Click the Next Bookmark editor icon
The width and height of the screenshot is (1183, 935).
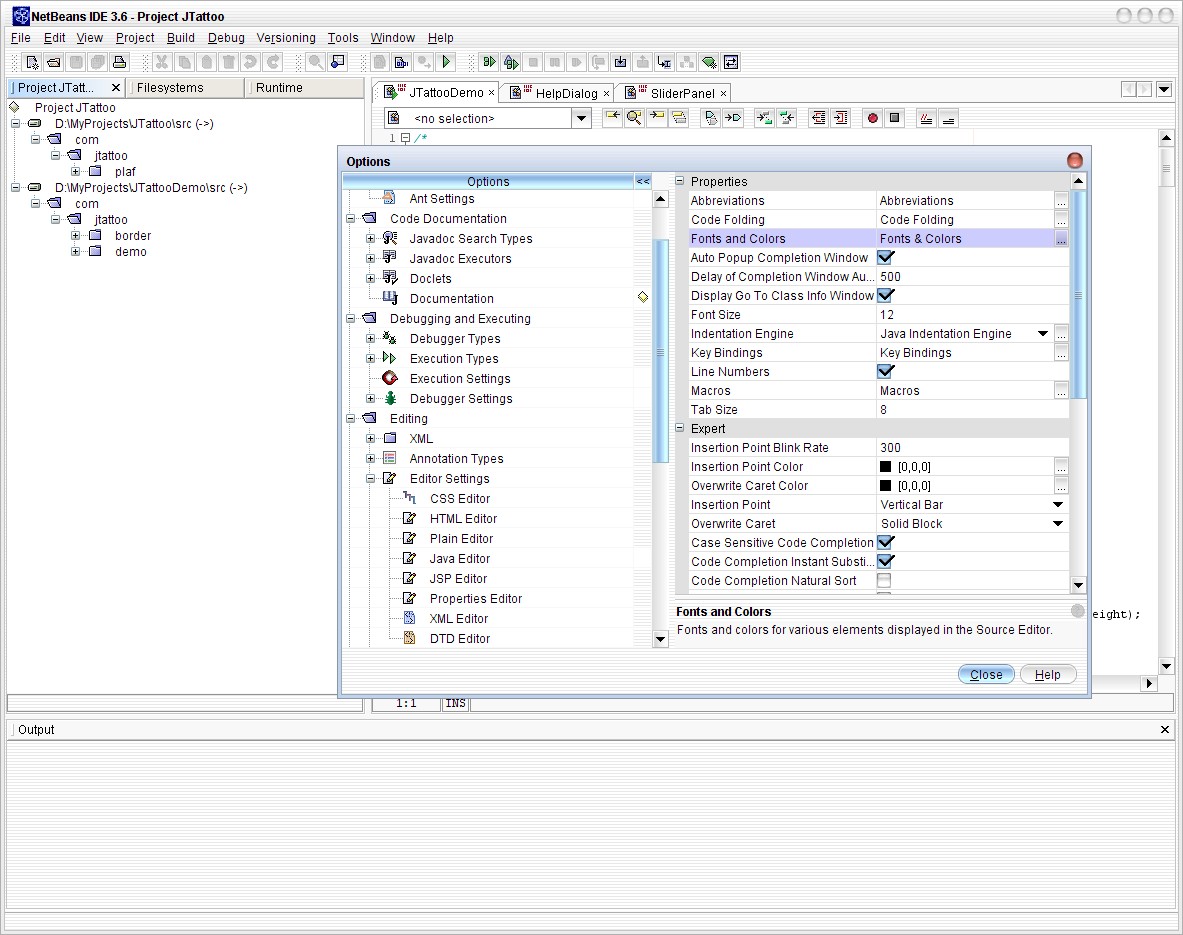tap(733, 118)
